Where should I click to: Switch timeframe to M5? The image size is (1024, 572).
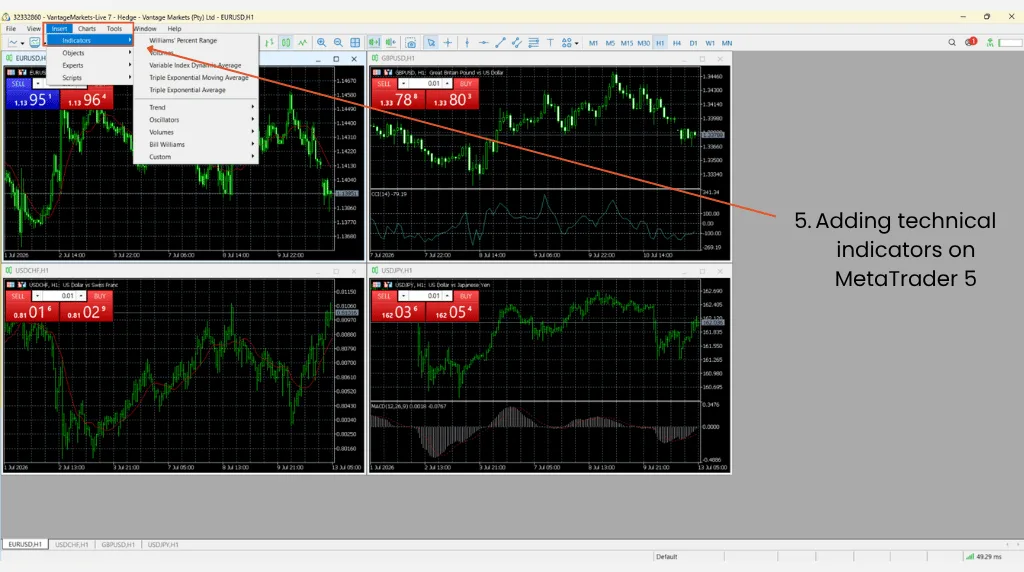(x=610, y=43)
